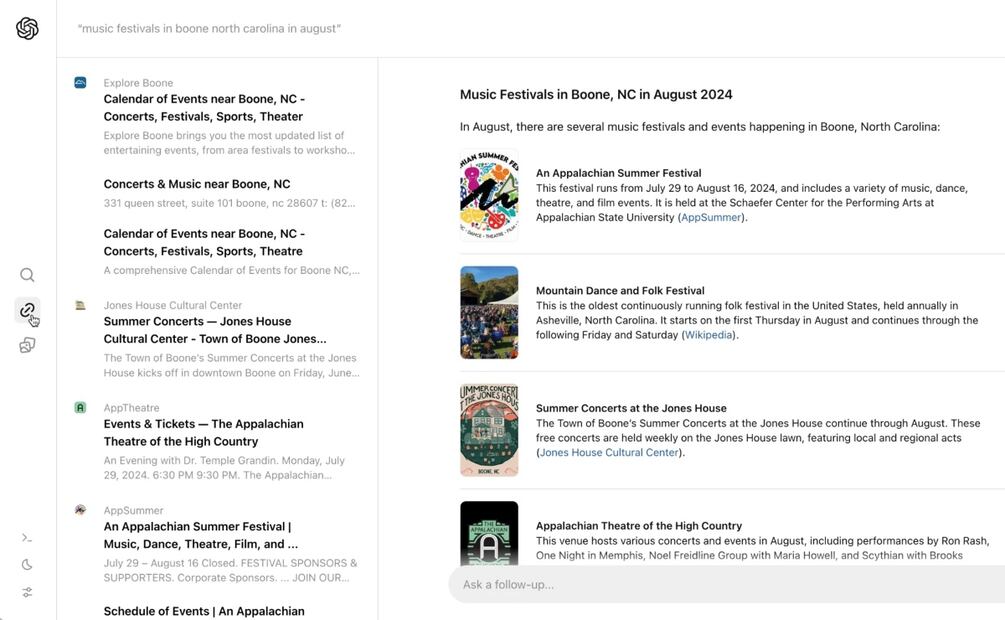Click the Ask a follow-up input field

(x=720, y=584)
